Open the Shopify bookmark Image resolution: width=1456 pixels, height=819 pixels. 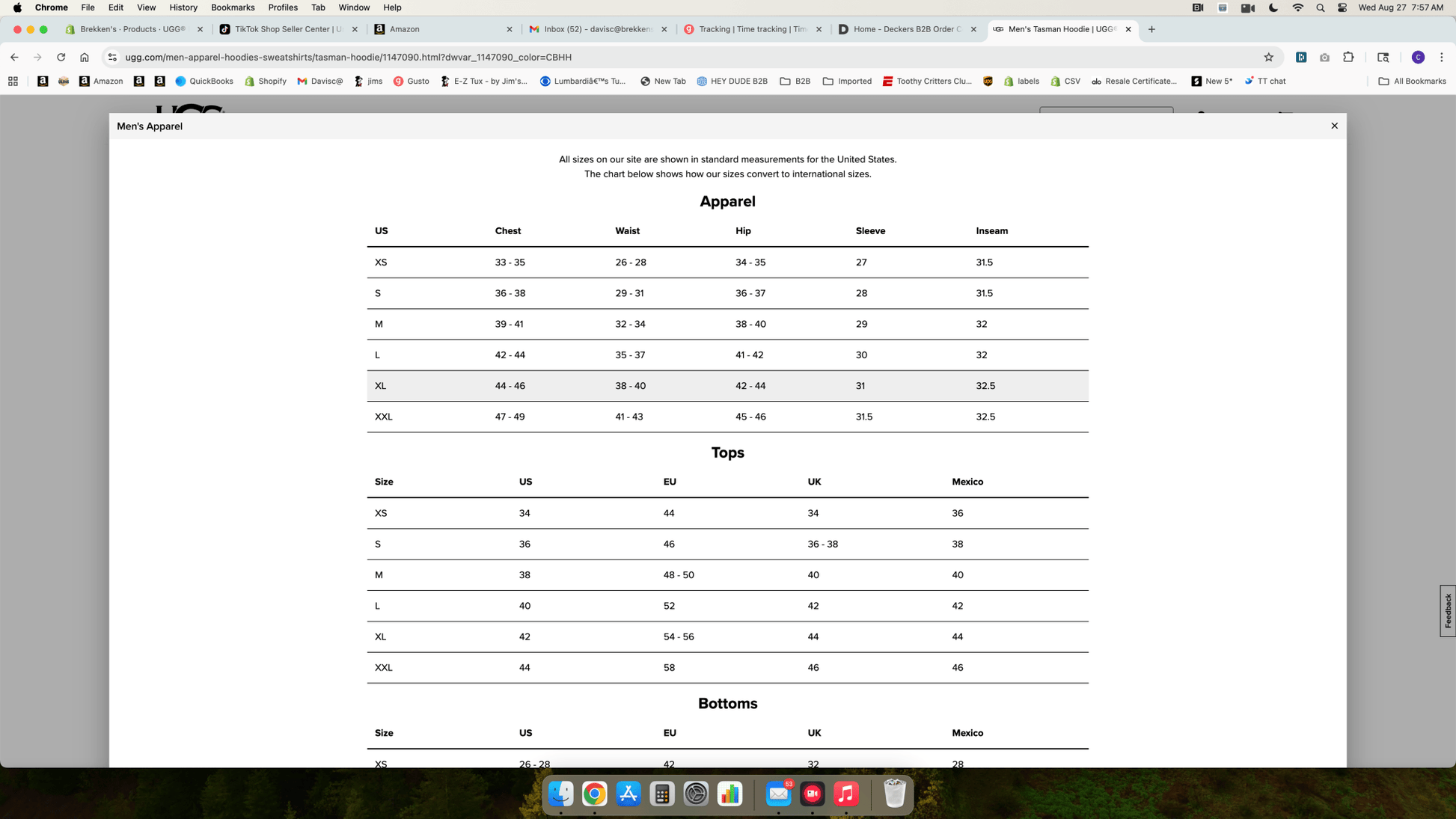point(266,81)
